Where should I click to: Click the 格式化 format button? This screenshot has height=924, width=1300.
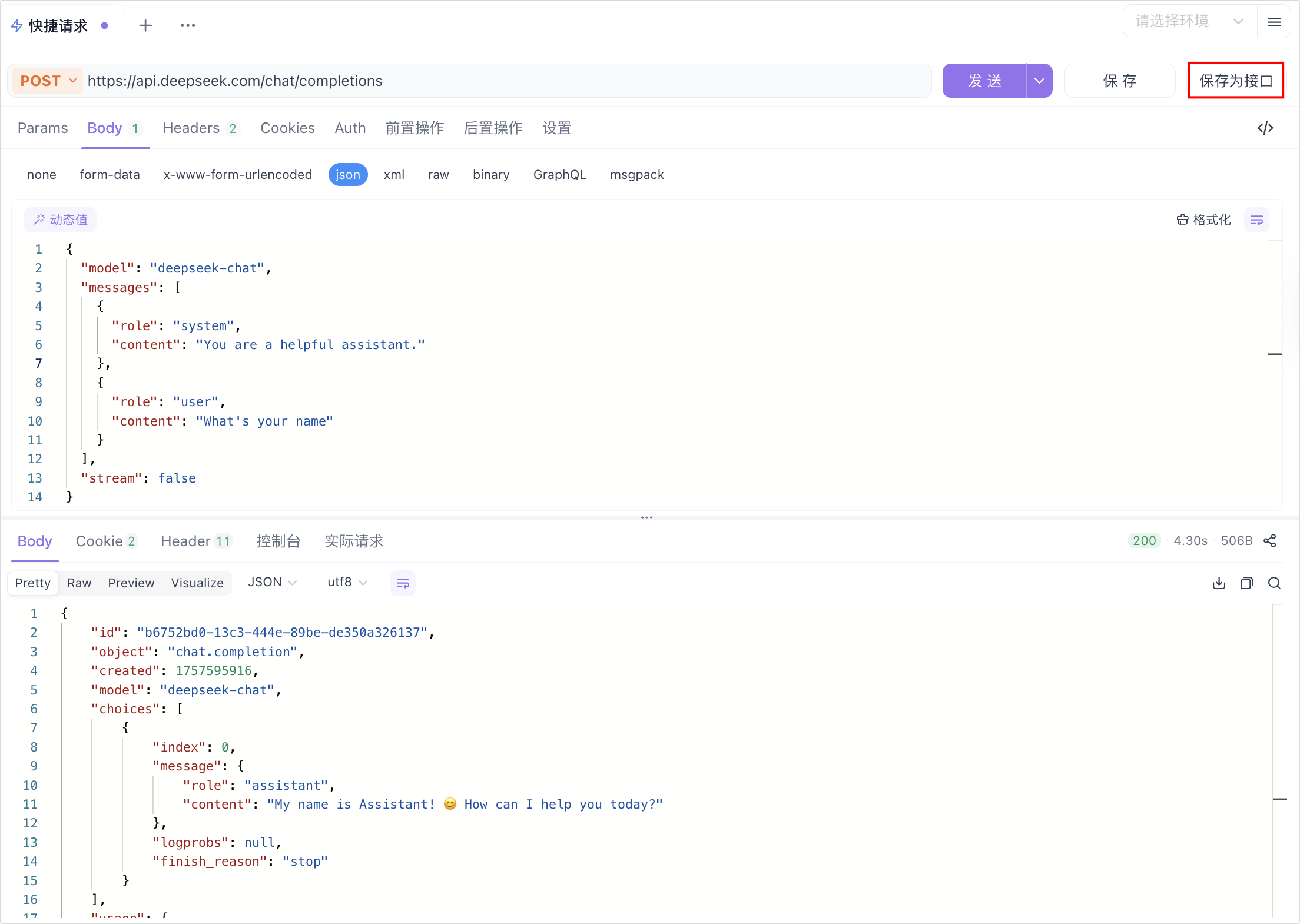pos(1203,220)
